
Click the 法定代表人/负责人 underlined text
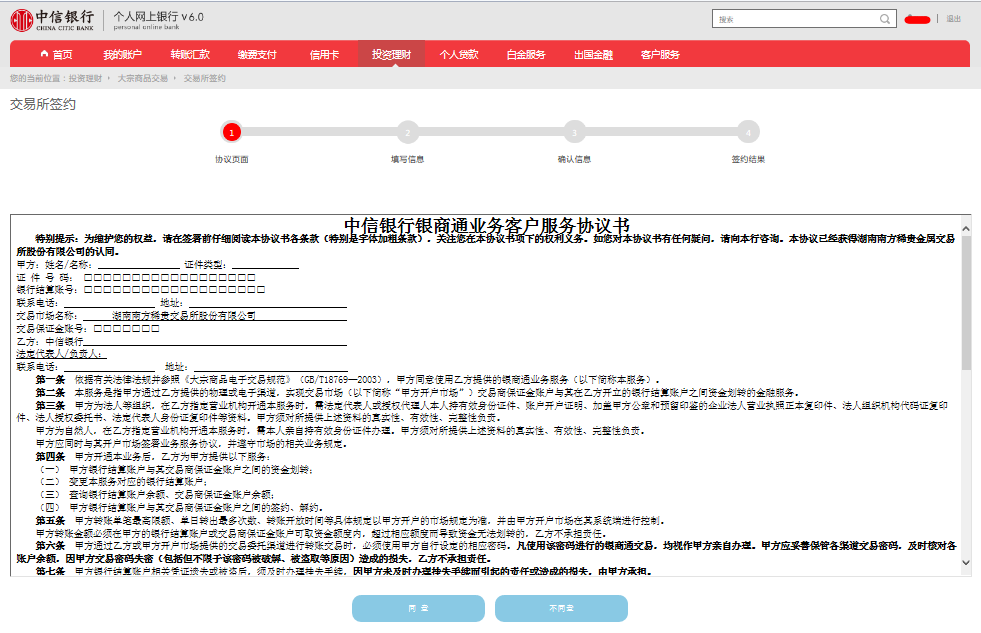[x=59, y=353]
